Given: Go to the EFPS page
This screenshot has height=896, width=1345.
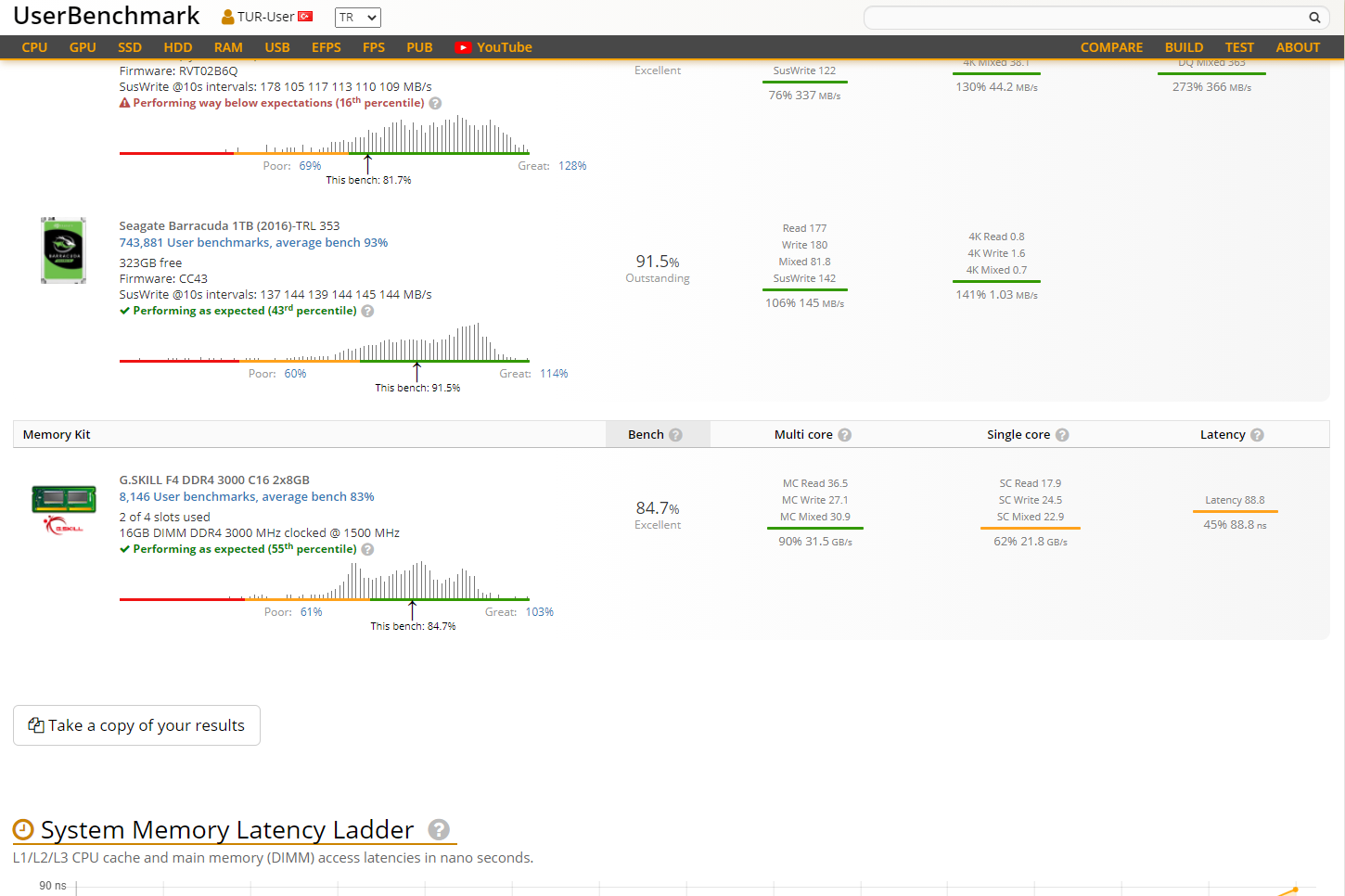Looking at the screenshot, I should pos(327,47).
